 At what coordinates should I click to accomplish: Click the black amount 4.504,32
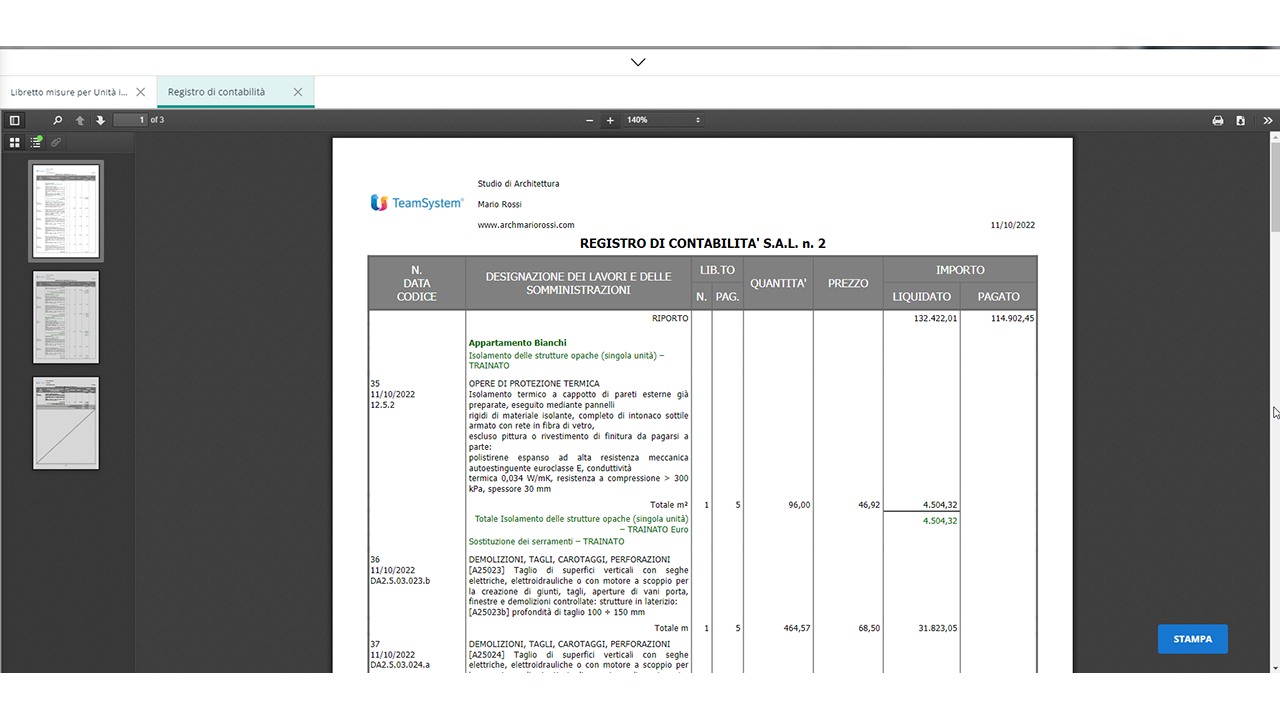pyautogui.click(x=939, y=505)
